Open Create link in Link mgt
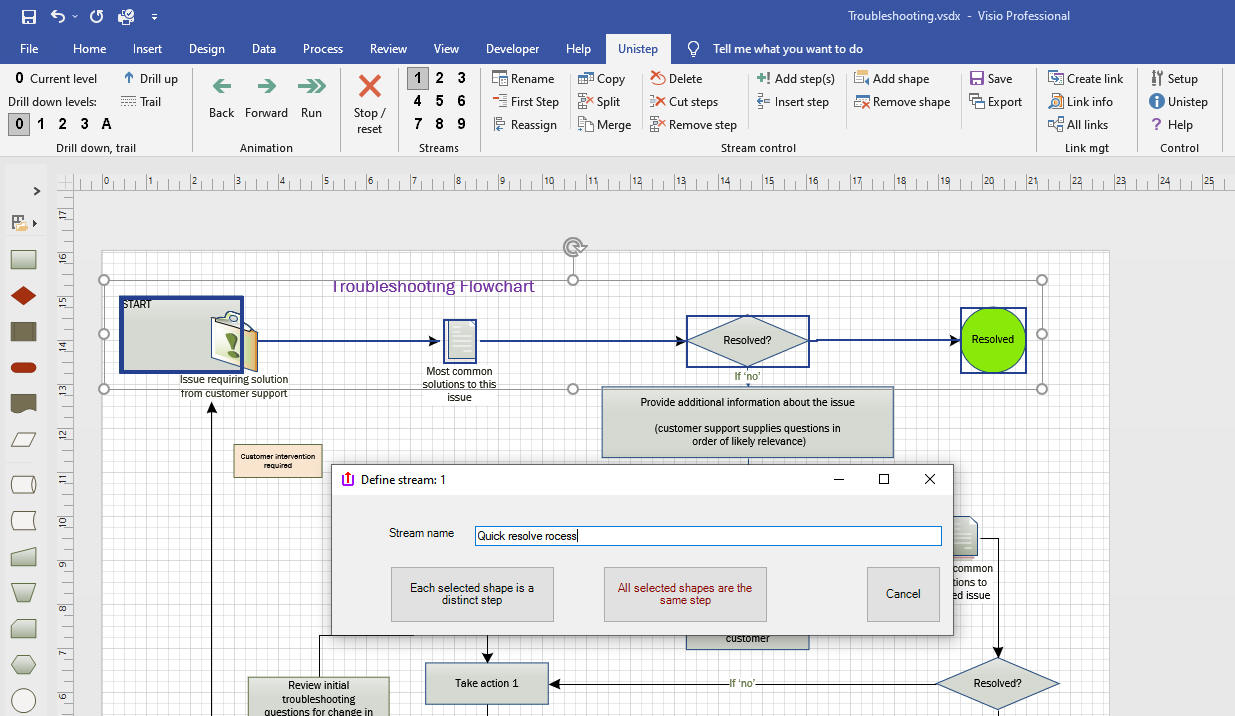Screen dimensions: 1235x716 coord(1085,78)
